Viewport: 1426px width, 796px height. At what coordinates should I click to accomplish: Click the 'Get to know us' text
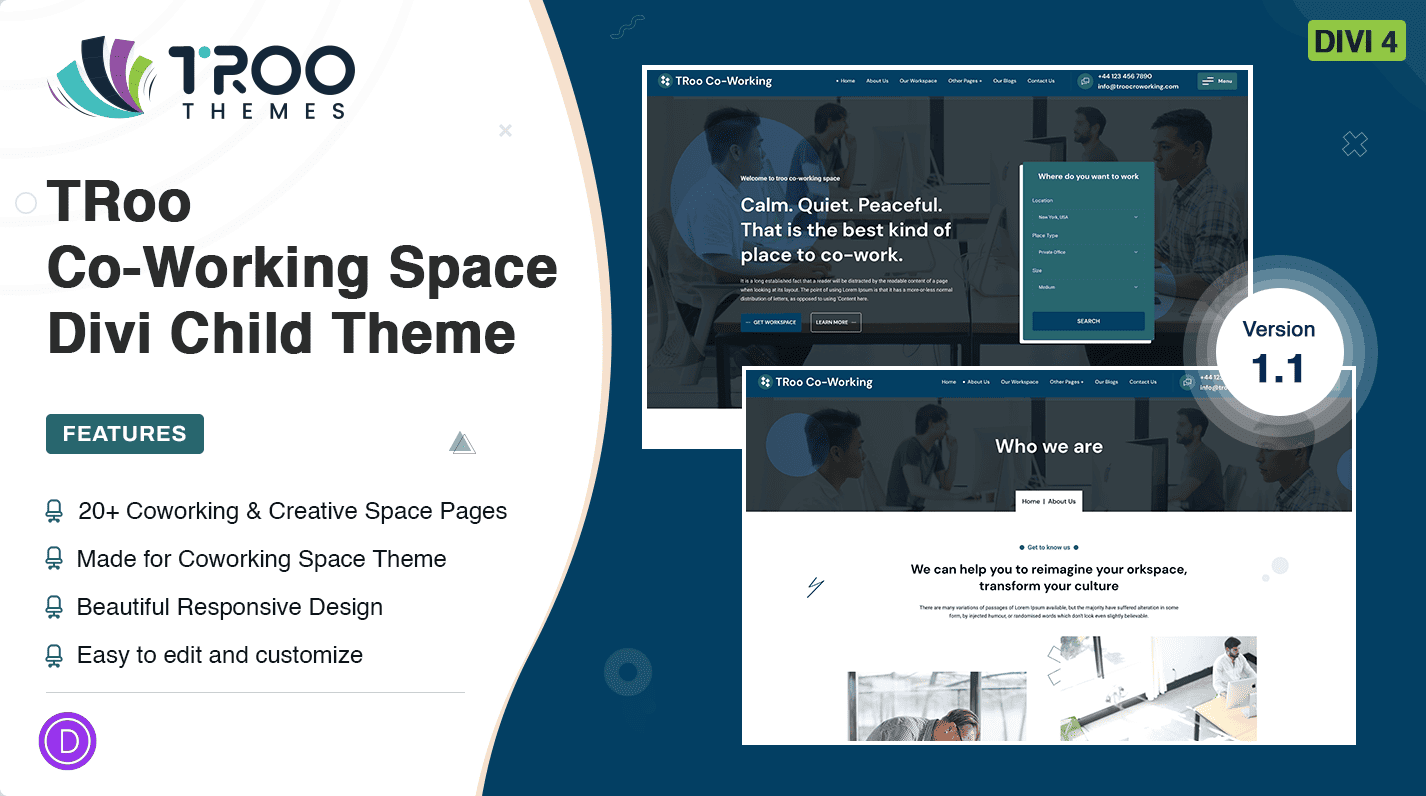click(x=1049, y=547)
